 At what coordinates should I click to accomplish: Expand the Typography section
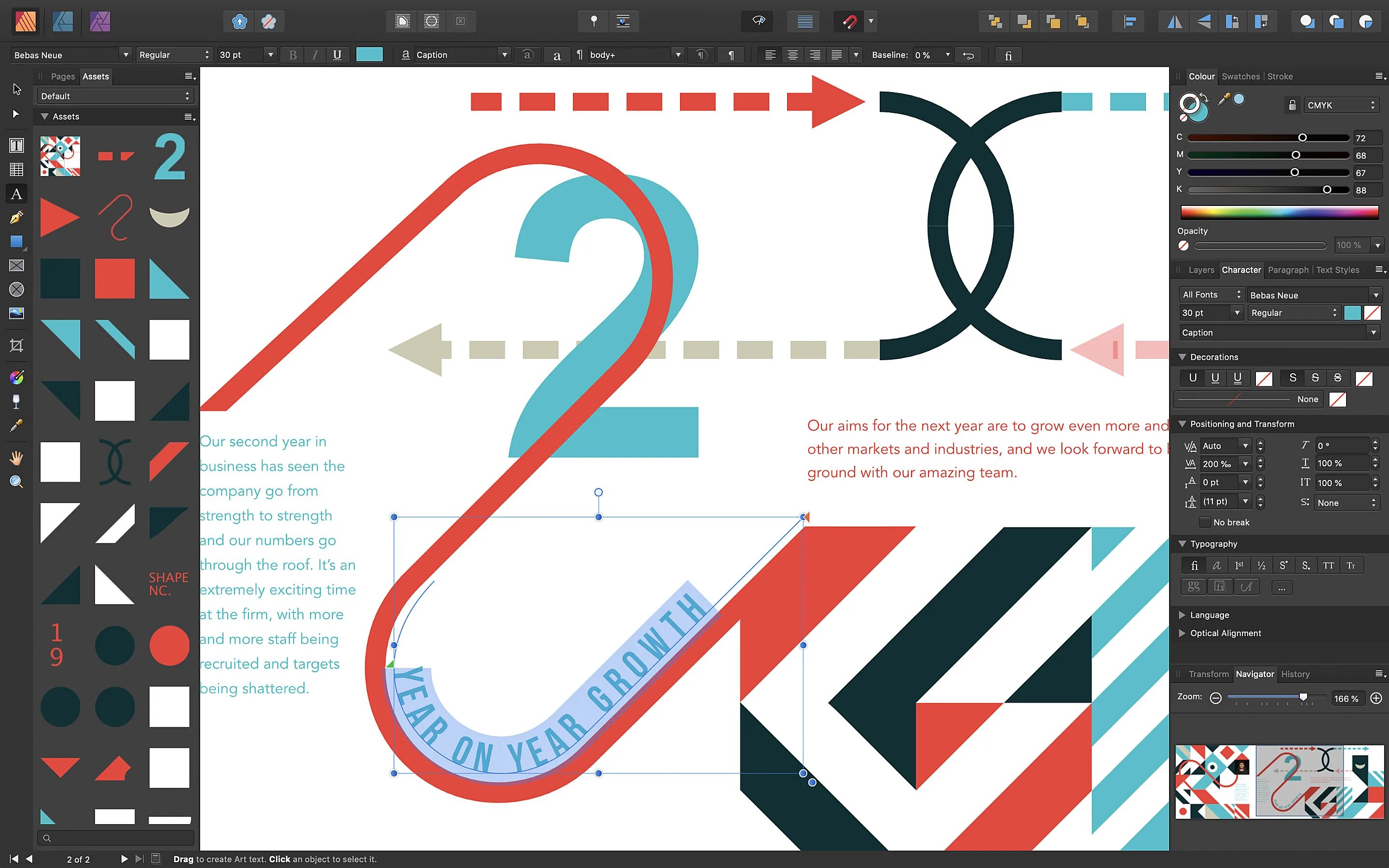(1183, 543)
